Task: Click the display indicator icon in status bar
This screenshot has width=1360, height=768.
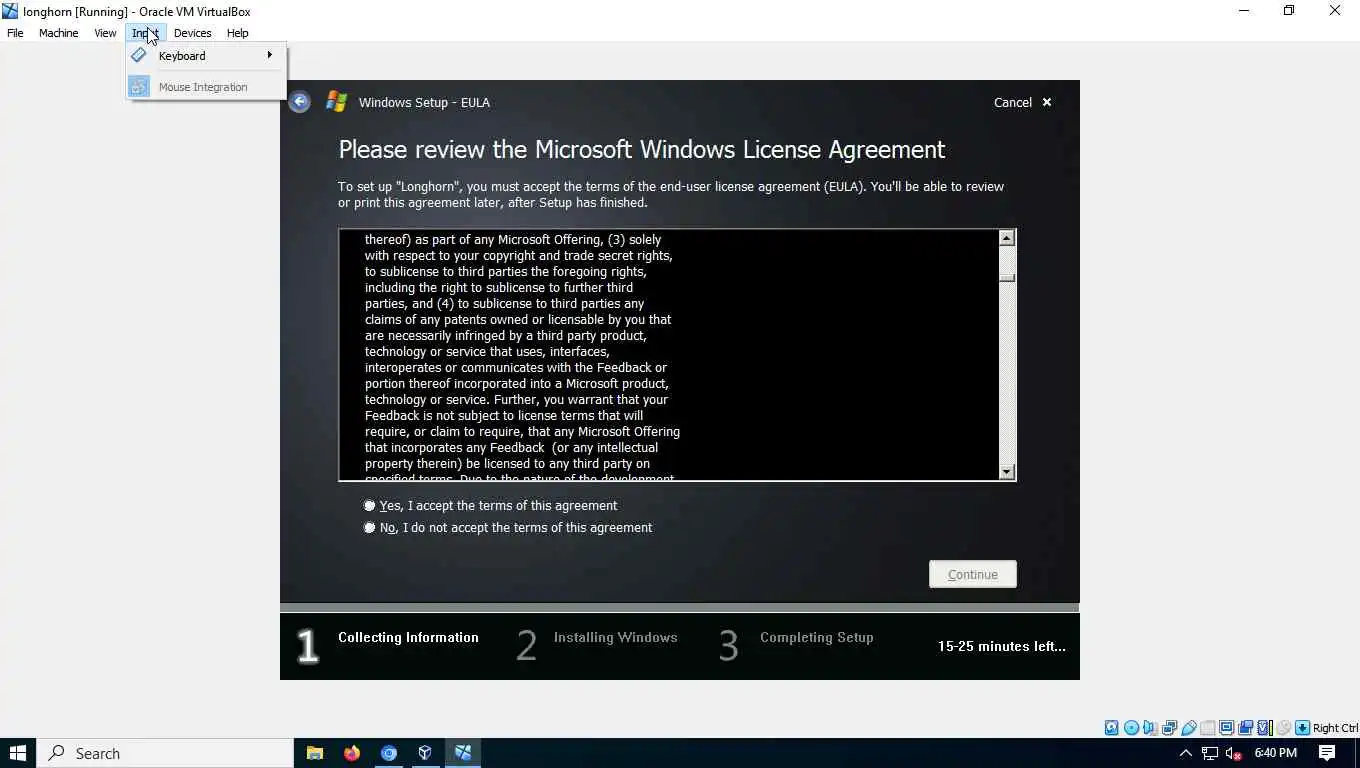Action: 1227,728
